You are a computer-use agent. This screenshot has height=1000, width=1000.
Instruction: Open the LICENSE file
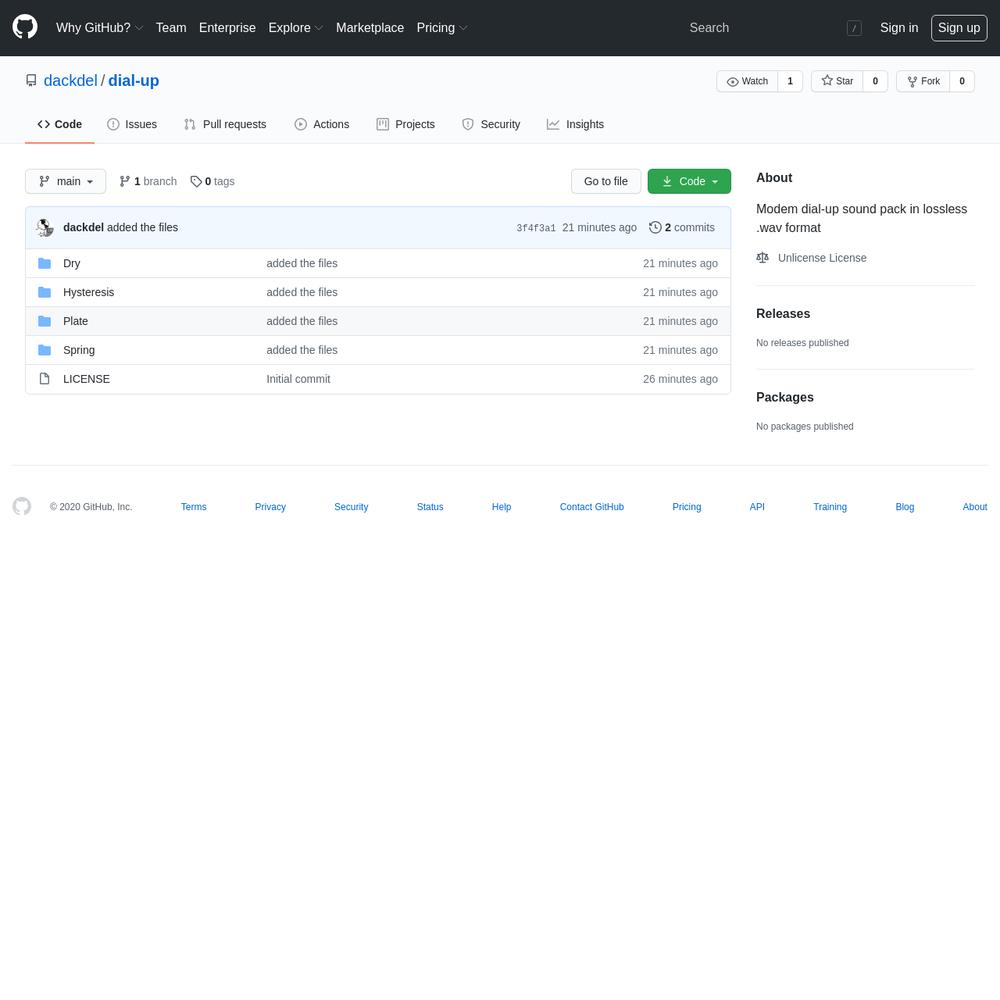pos(86,379)
